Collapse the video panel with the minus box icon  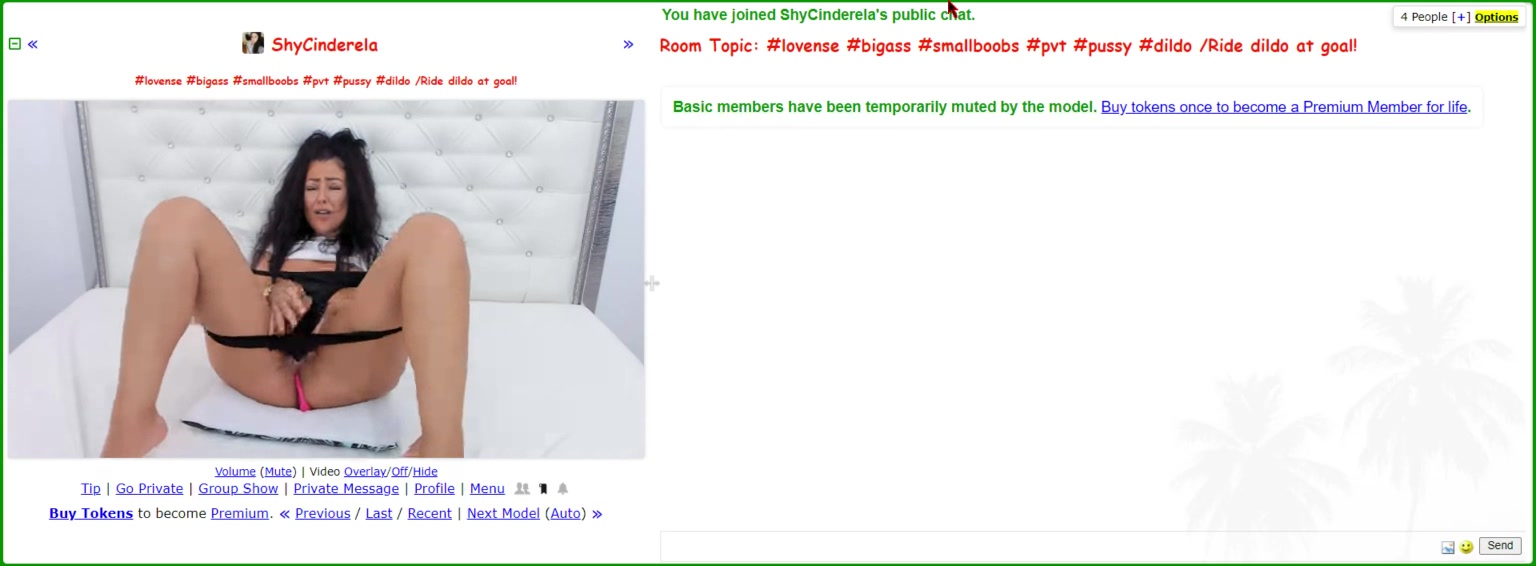click(x=14, y=44)
